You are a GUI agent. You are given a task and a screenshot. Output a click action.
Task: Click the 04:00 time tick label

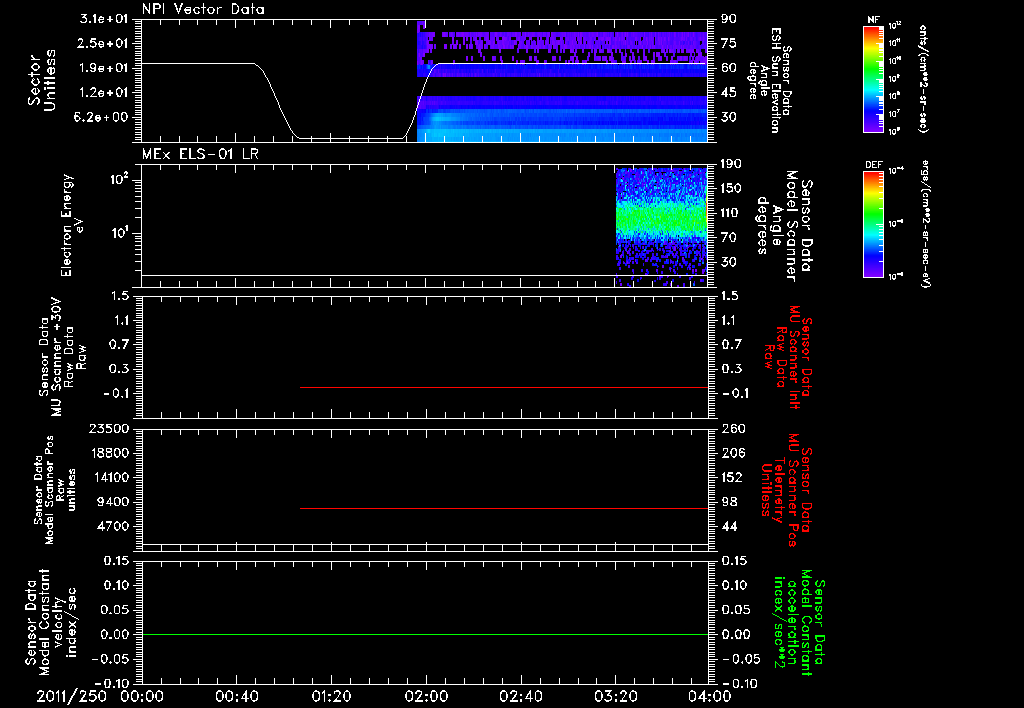(x=710, y=696)
